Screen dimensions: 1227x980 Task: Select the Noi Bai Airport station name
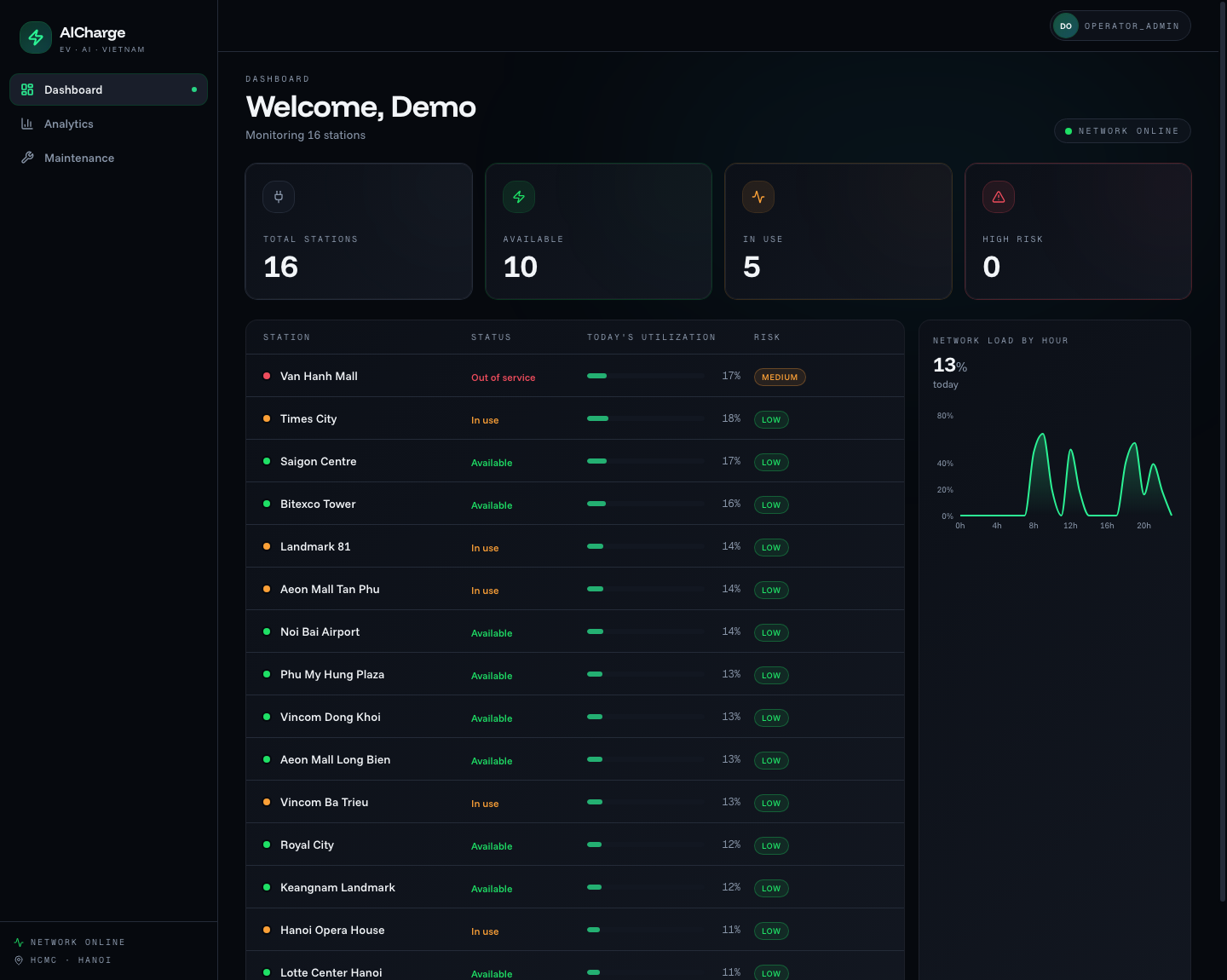point(320,631)
